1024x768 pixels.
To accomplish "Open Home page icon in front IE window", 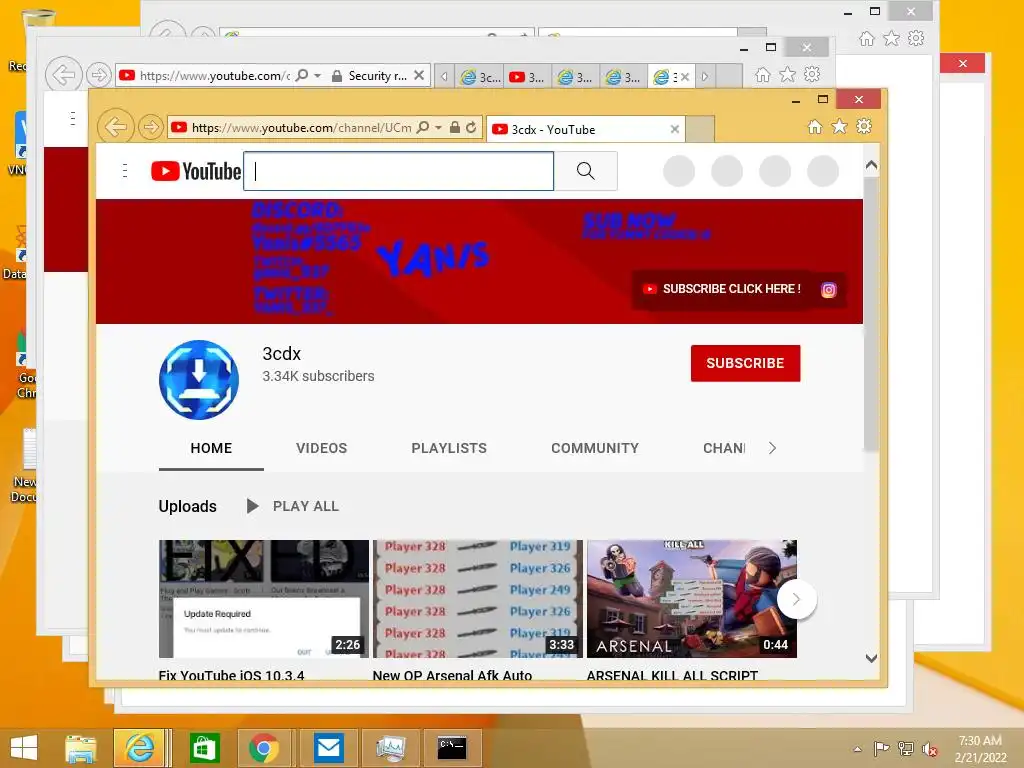I will [x=815, y=127].
